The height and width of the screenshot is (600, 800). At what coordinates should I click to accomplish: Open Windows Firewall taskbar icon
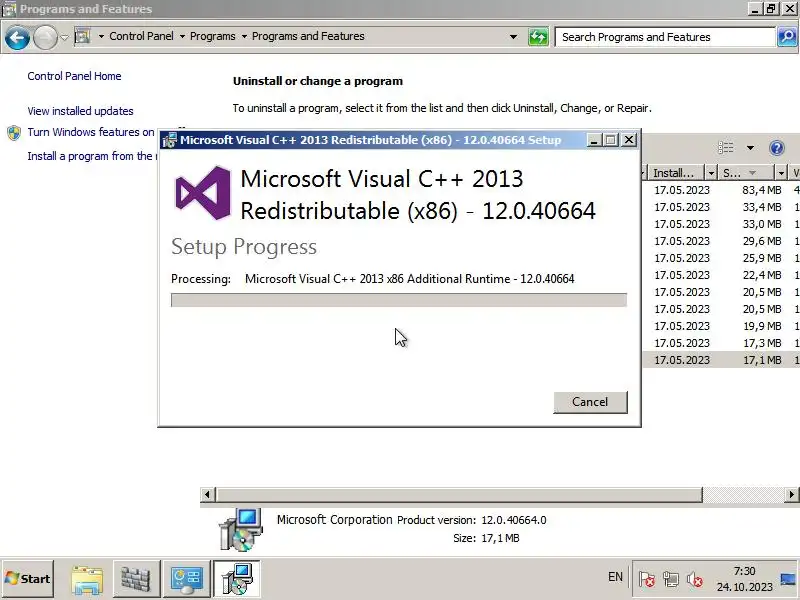[x=136, y=579]
